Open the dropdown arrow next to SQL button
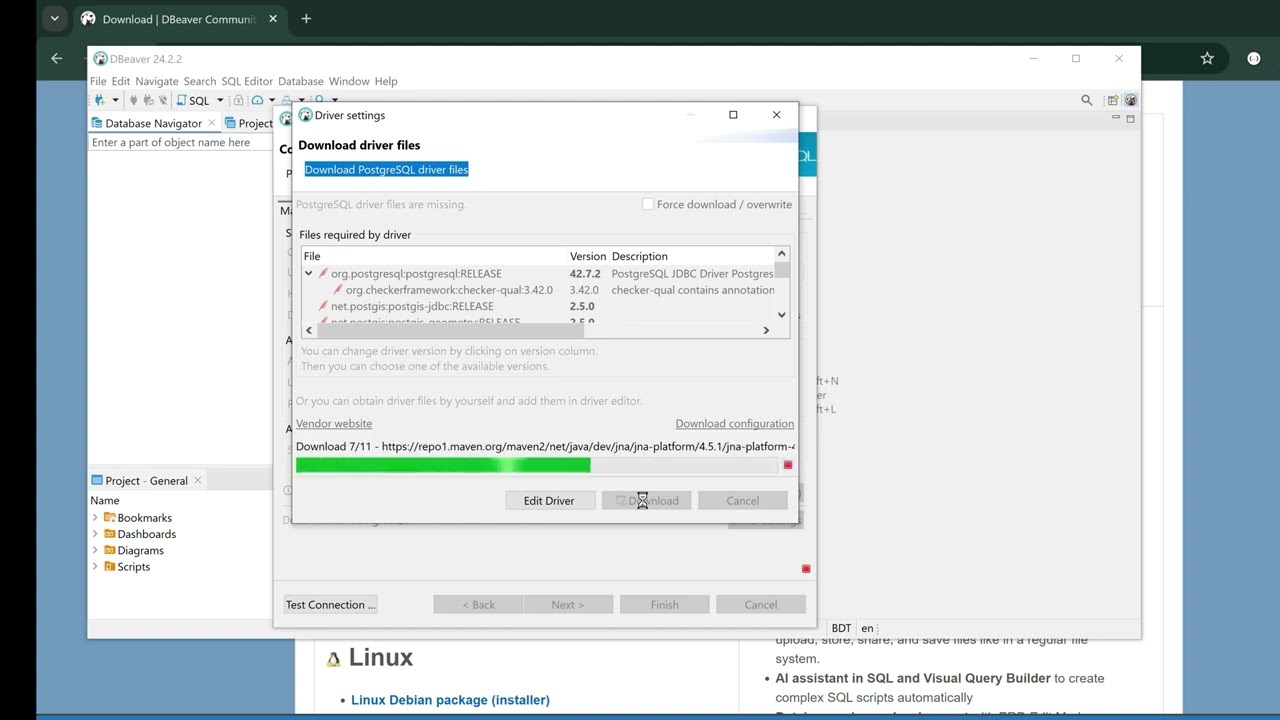1280x720 pixels. point(220,100)
